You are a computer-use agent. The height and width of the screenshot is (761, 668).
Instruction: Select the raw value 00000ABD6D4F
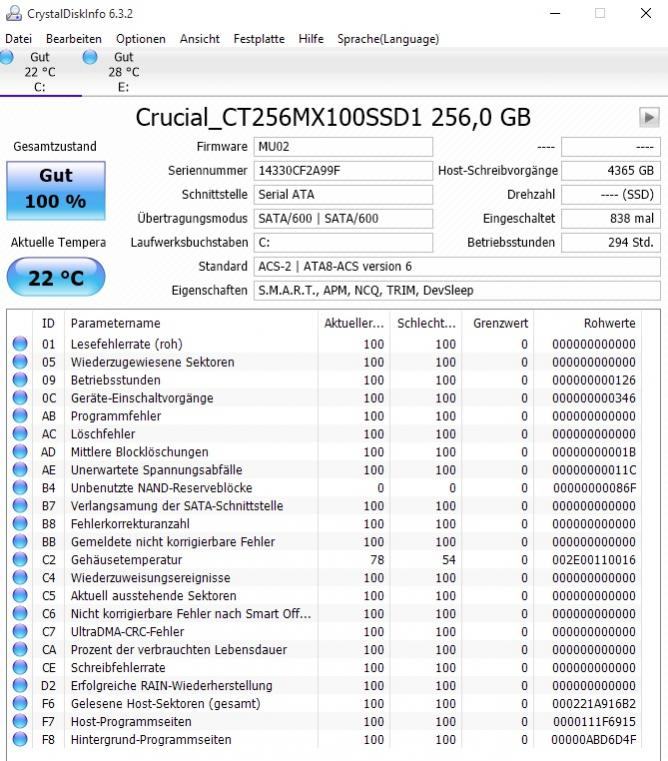click(x=593, y=739)
